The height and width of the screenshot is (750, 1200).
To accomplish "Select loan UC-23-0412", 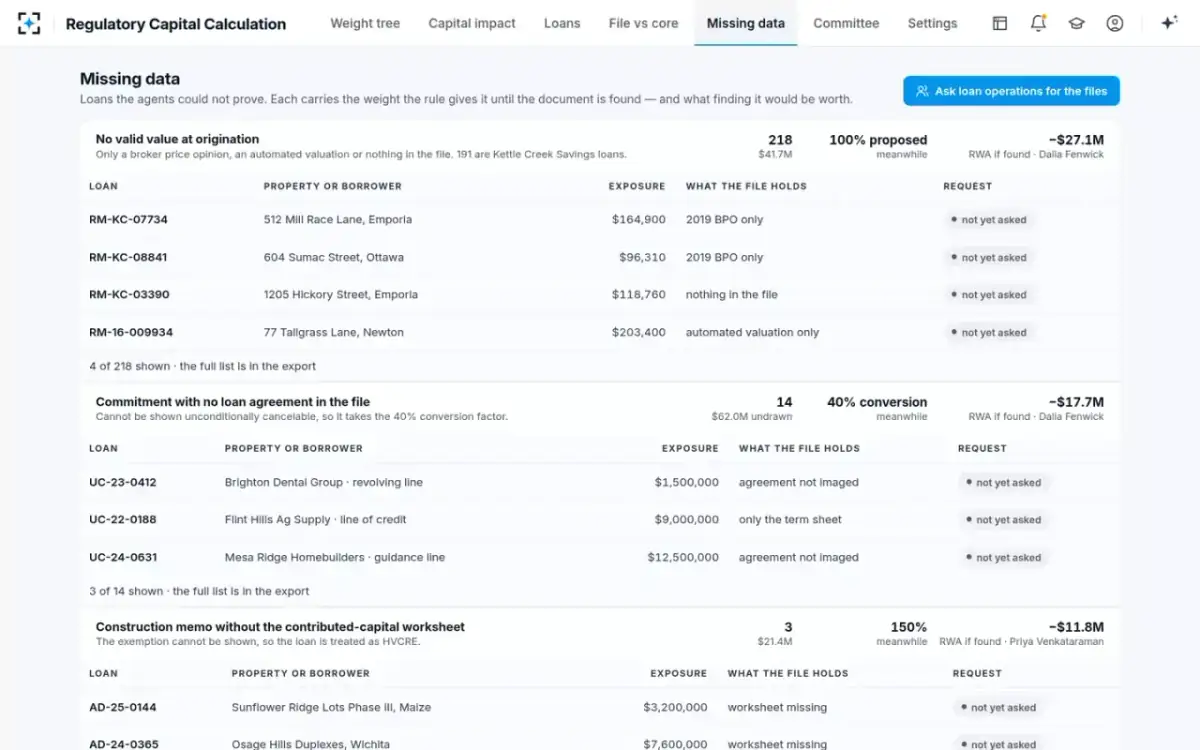I will click(123, 483).
